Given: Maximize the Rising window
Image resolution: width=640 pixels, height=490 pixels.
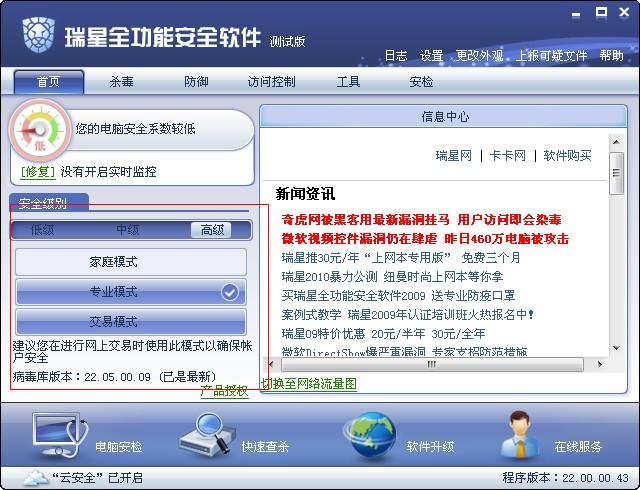Looking at the screenshot, I should click(601, 12).
